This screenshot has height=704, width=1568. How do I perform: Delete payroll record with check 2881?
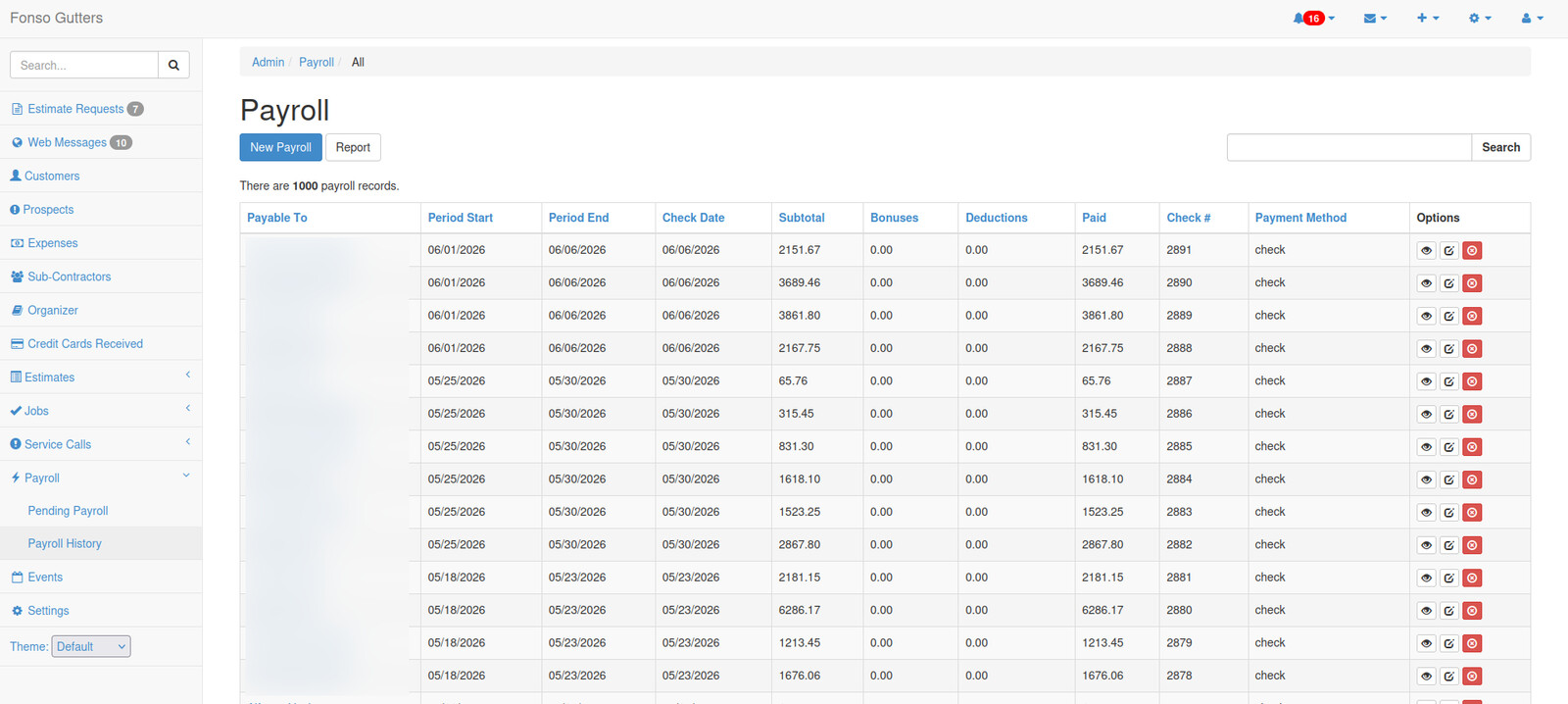(1472, 578)
